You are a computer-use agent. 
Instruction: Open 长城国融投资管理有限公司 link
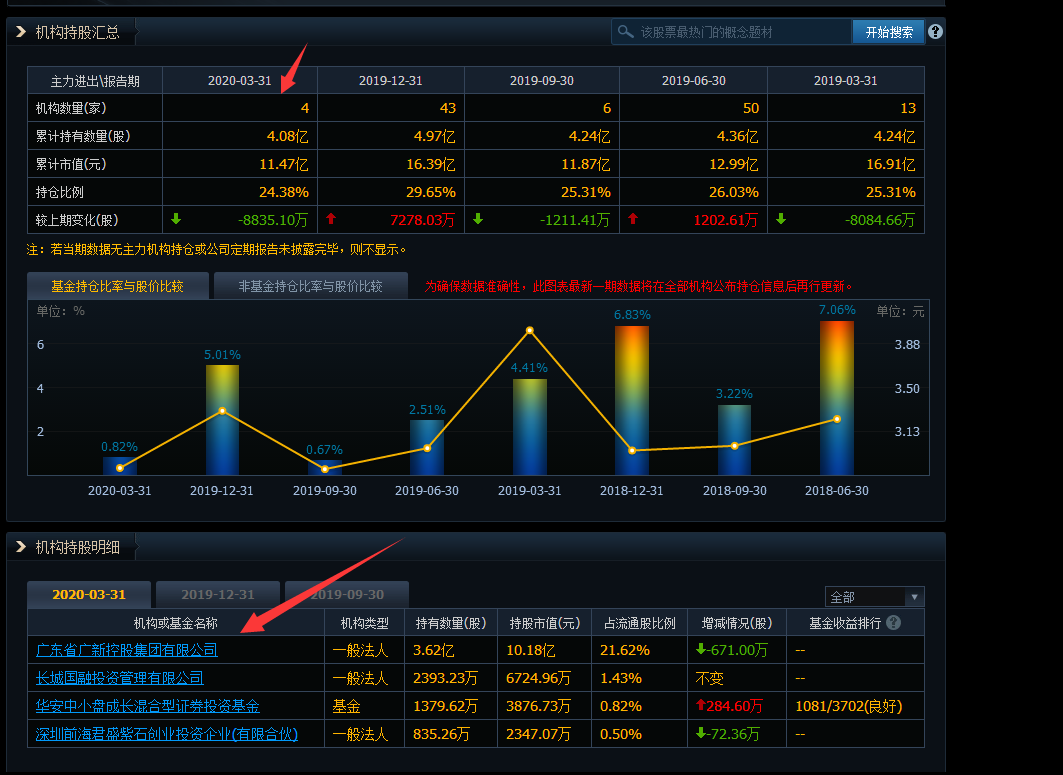click(119, 678)
